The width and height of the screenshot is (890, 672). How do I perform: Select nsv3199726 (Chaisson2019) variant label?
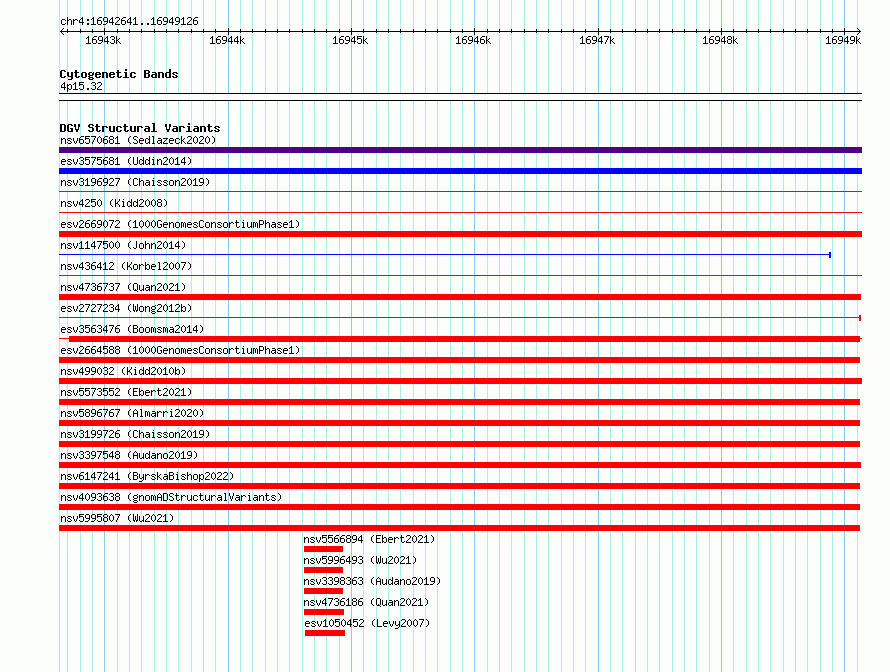click(x=135, y=434)
